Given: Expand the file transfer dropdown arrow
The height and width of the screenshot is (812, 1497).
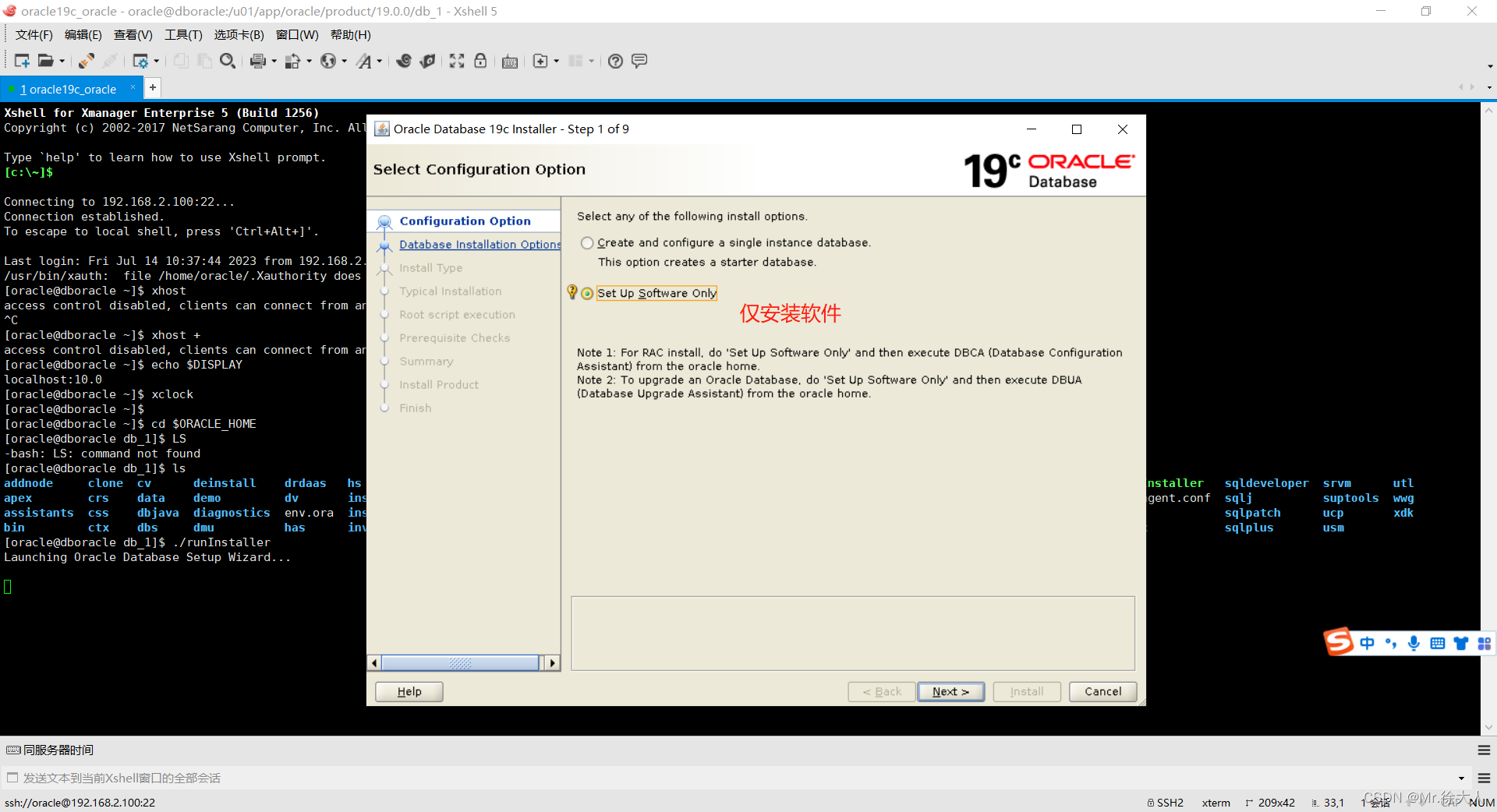Looking at the screenshot, I should 309,62.
